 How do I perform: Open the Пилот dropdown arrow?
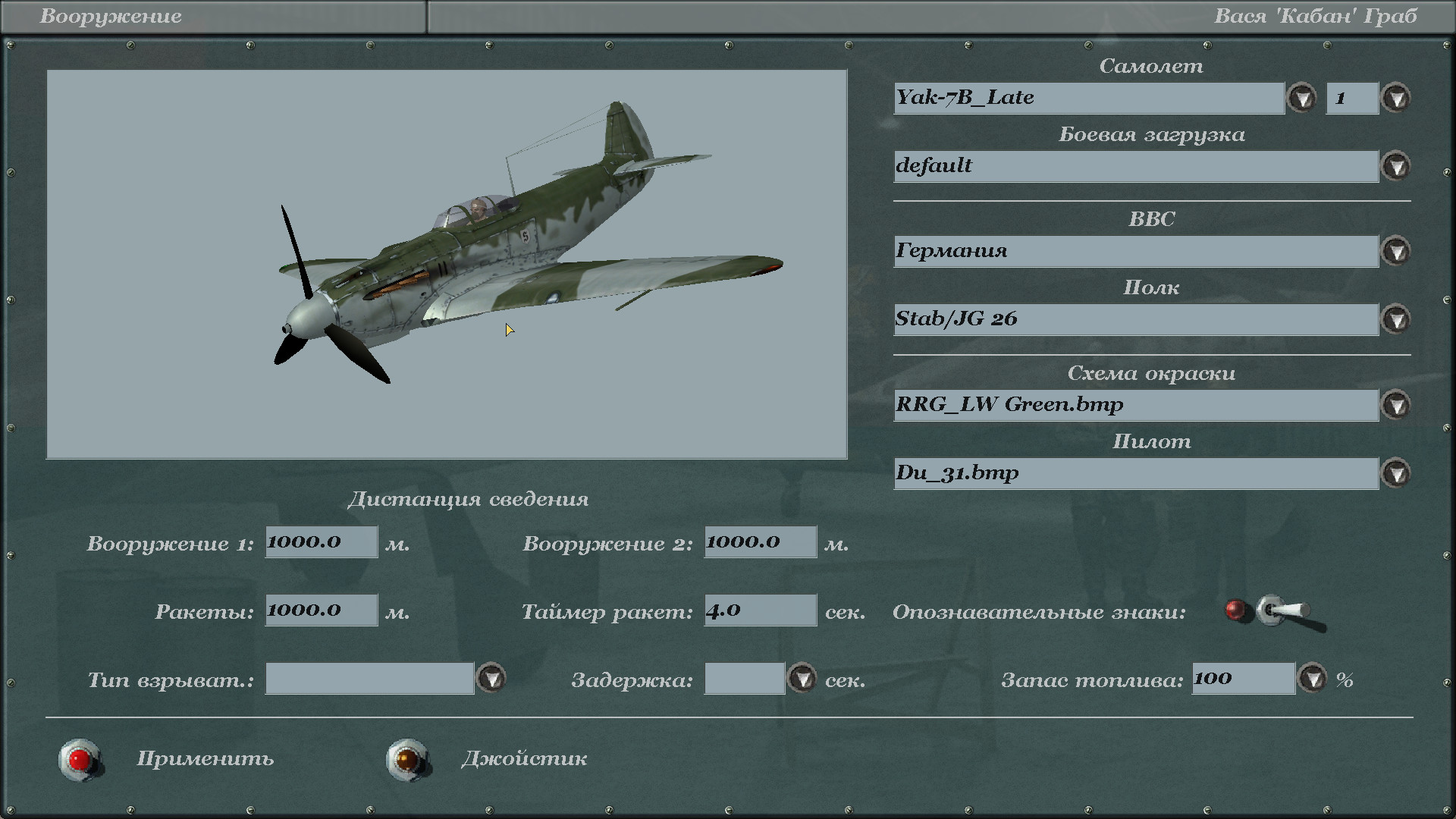point(1396,473)
